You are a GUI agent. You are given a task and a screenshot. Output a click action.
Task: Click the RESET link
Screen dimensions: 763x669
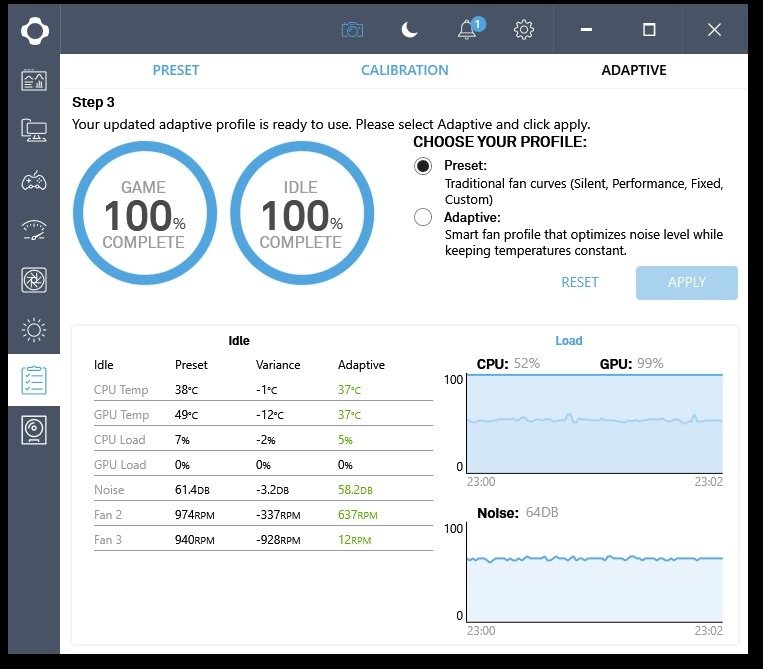point(580,282)
